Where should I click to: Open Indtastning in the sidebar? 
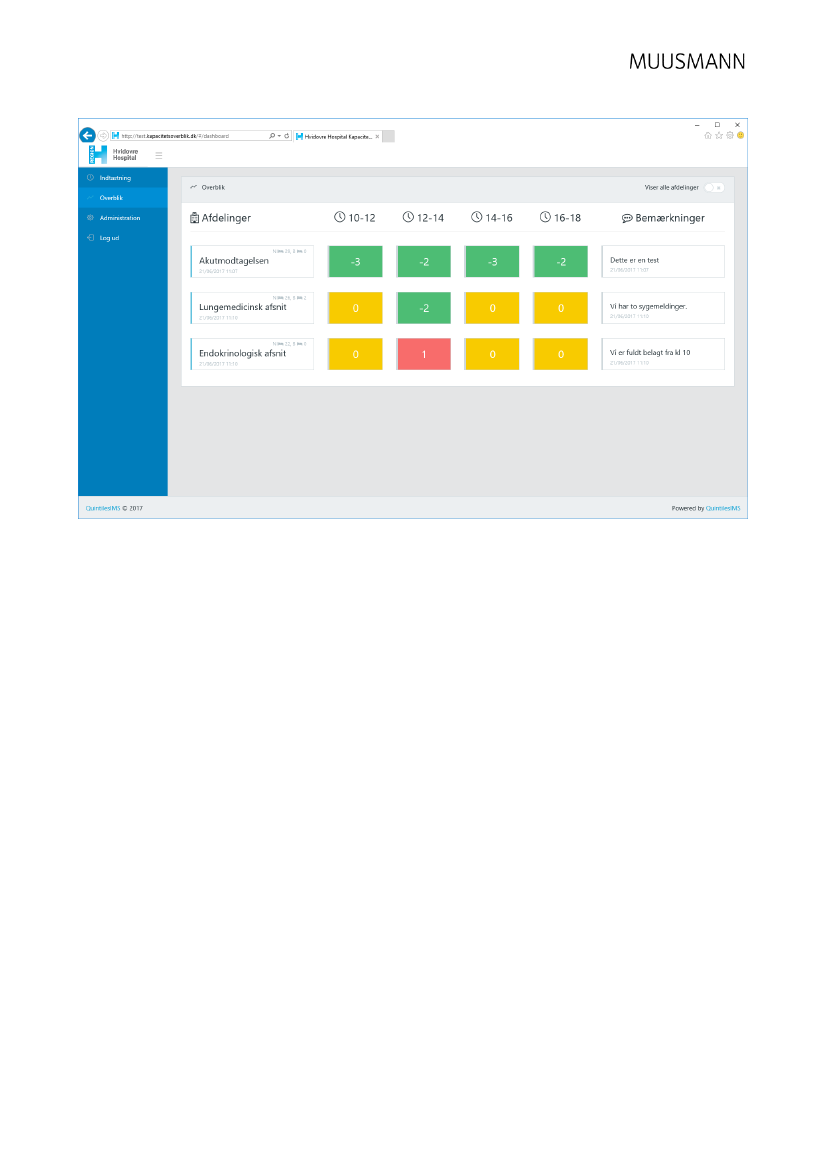pyautogui.click(x=123, y=178)
